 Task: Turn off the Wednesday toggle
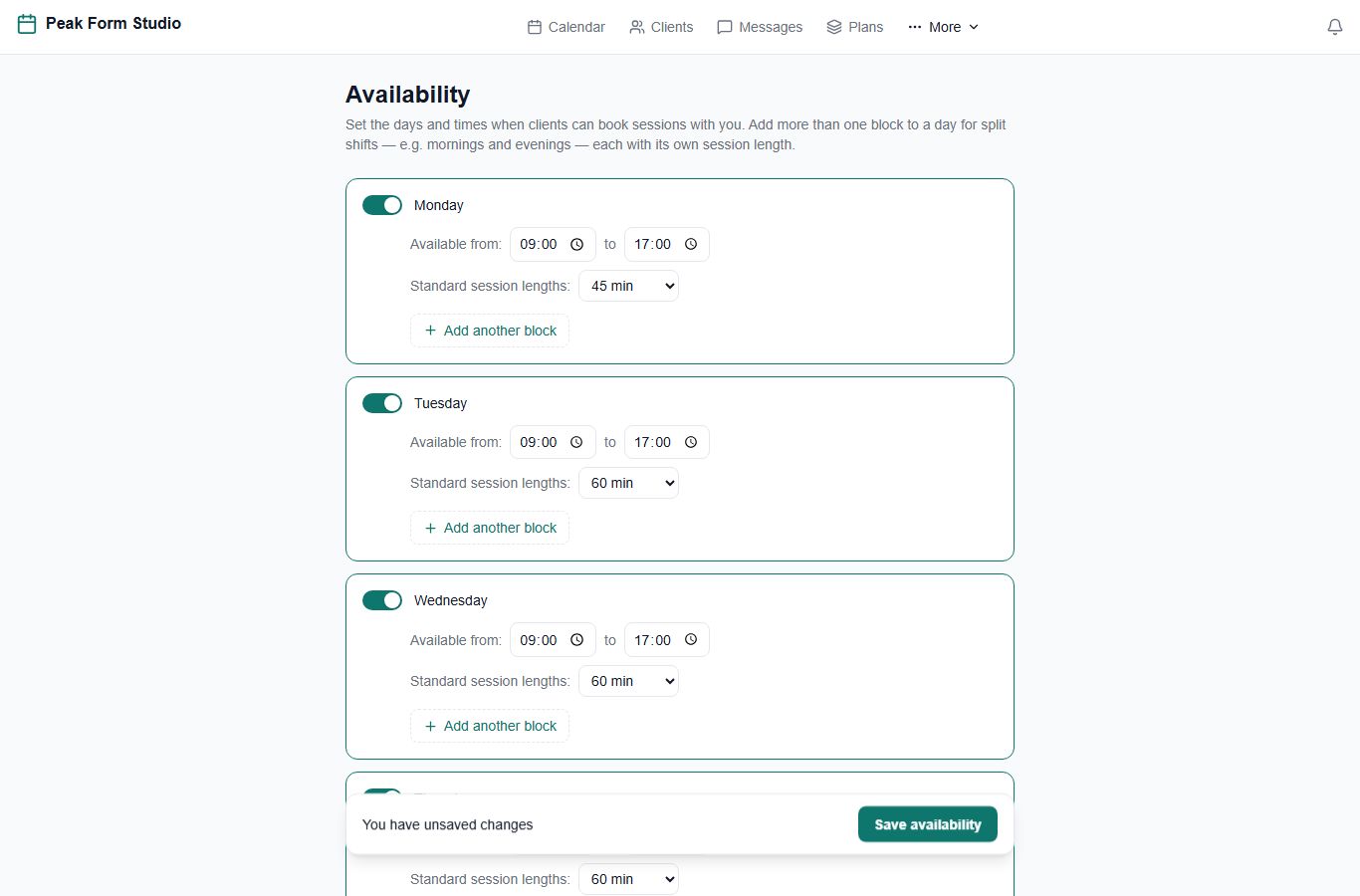(382, 600)
